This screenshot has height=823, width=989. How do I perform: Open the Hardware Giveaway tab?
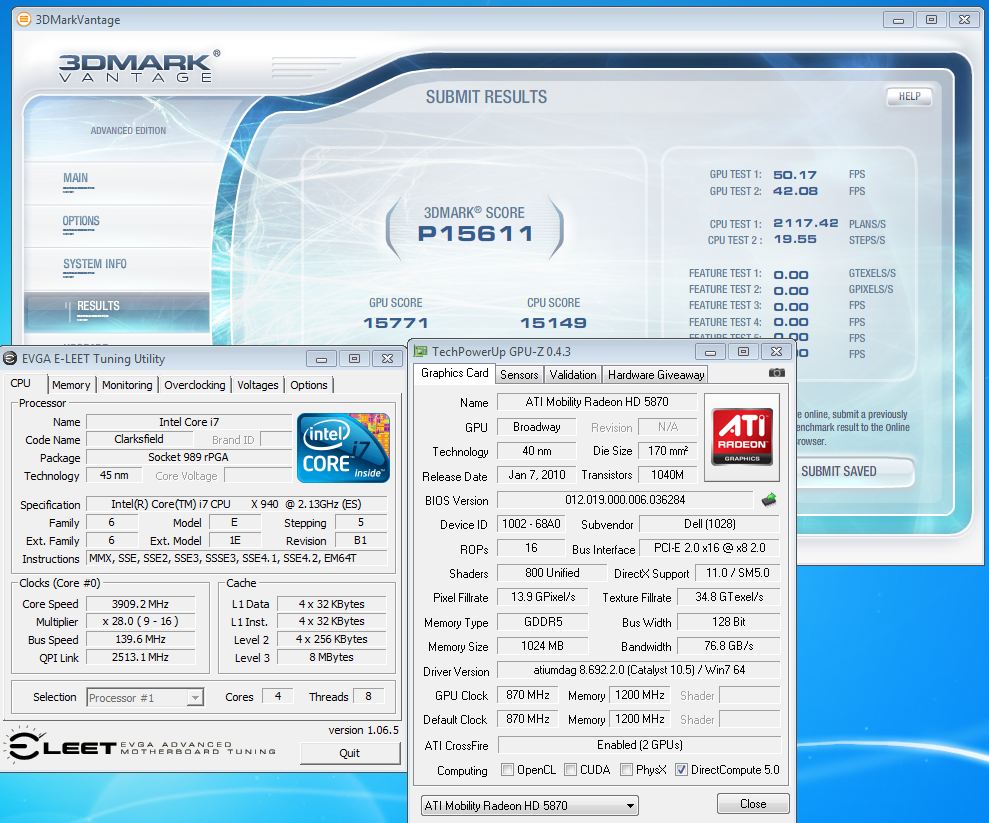coord(655,375)
